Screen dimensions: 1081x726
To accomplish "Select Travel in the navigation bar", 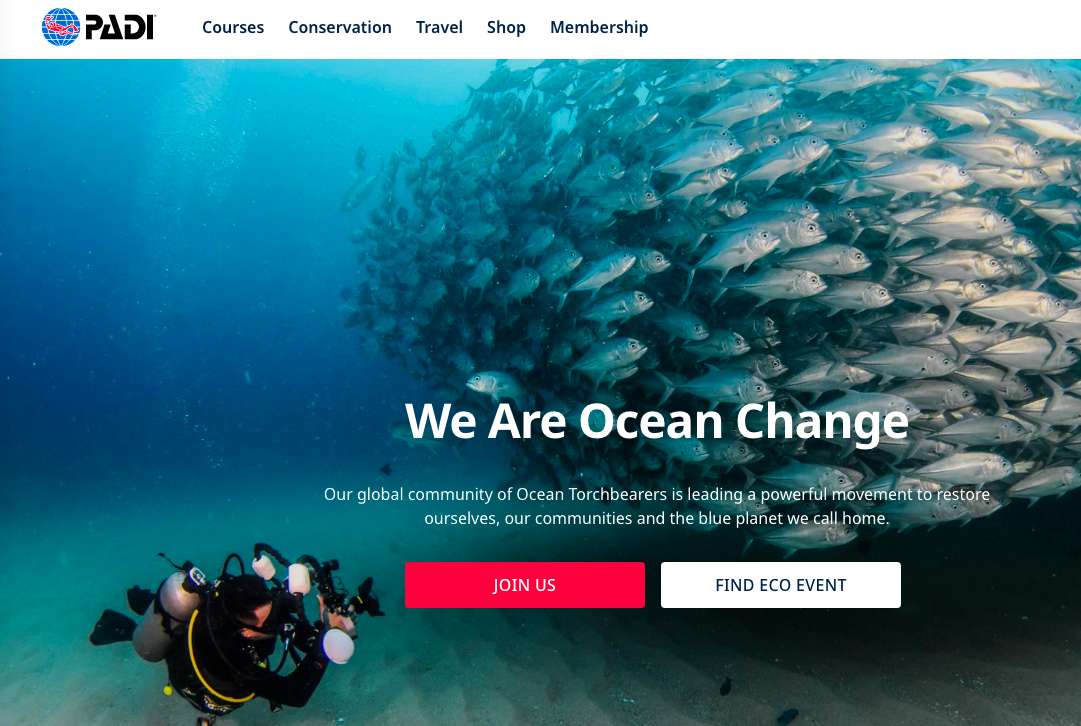I will point(439,28).
